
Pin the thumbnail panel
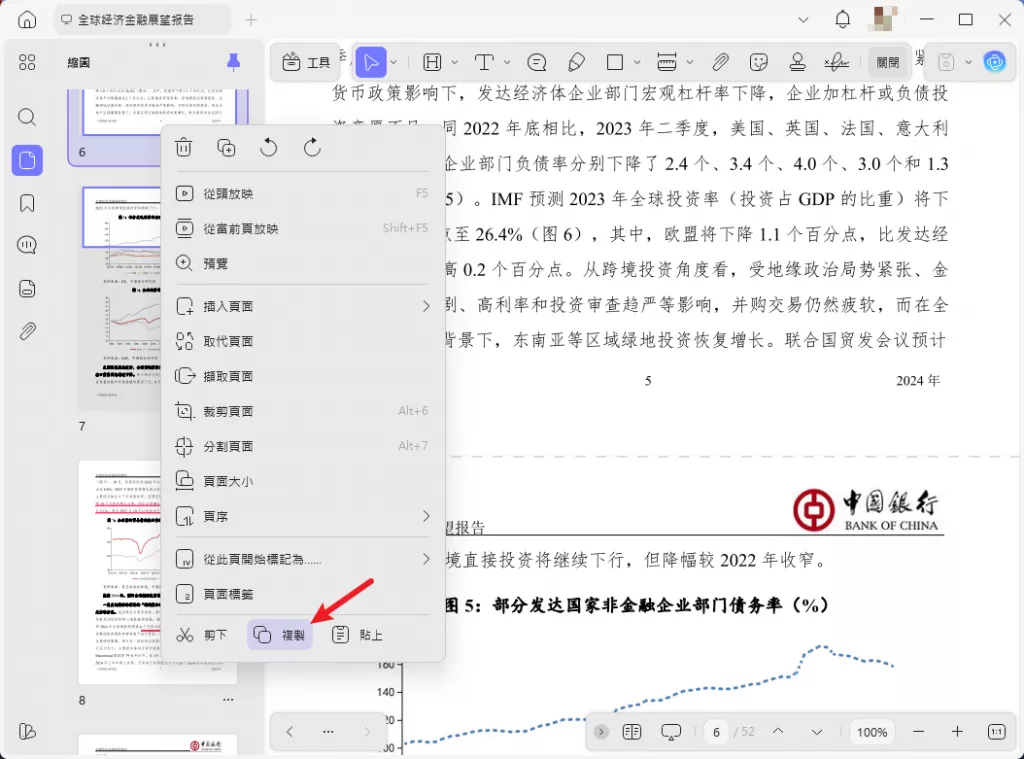(233, 62)
